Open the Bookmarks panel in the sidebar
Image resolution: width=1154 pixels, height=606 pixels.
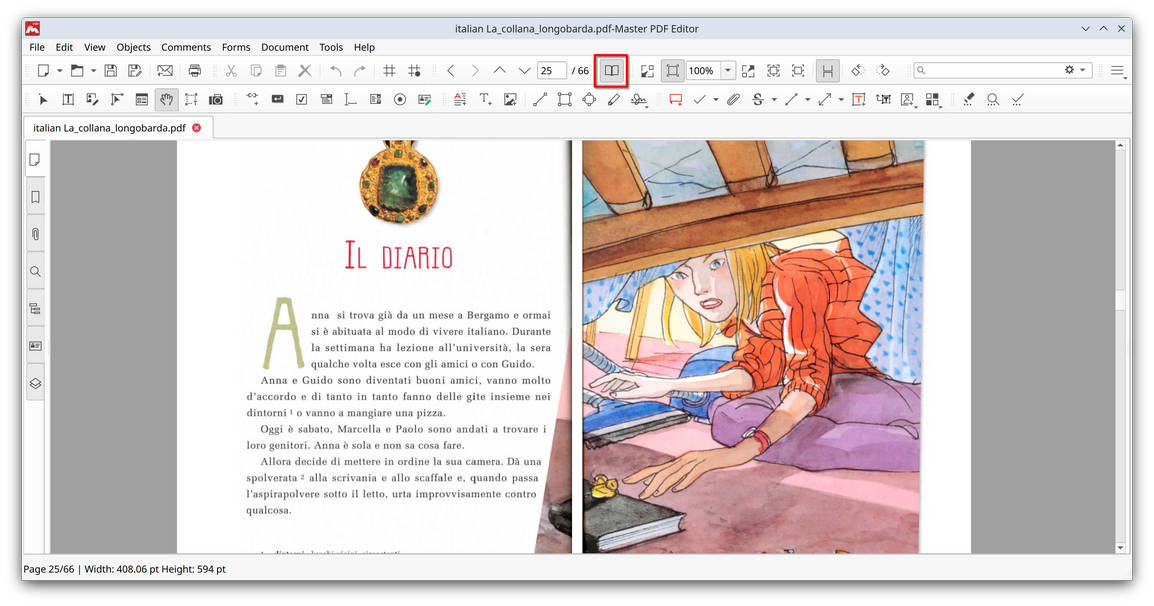coord(35,196)
